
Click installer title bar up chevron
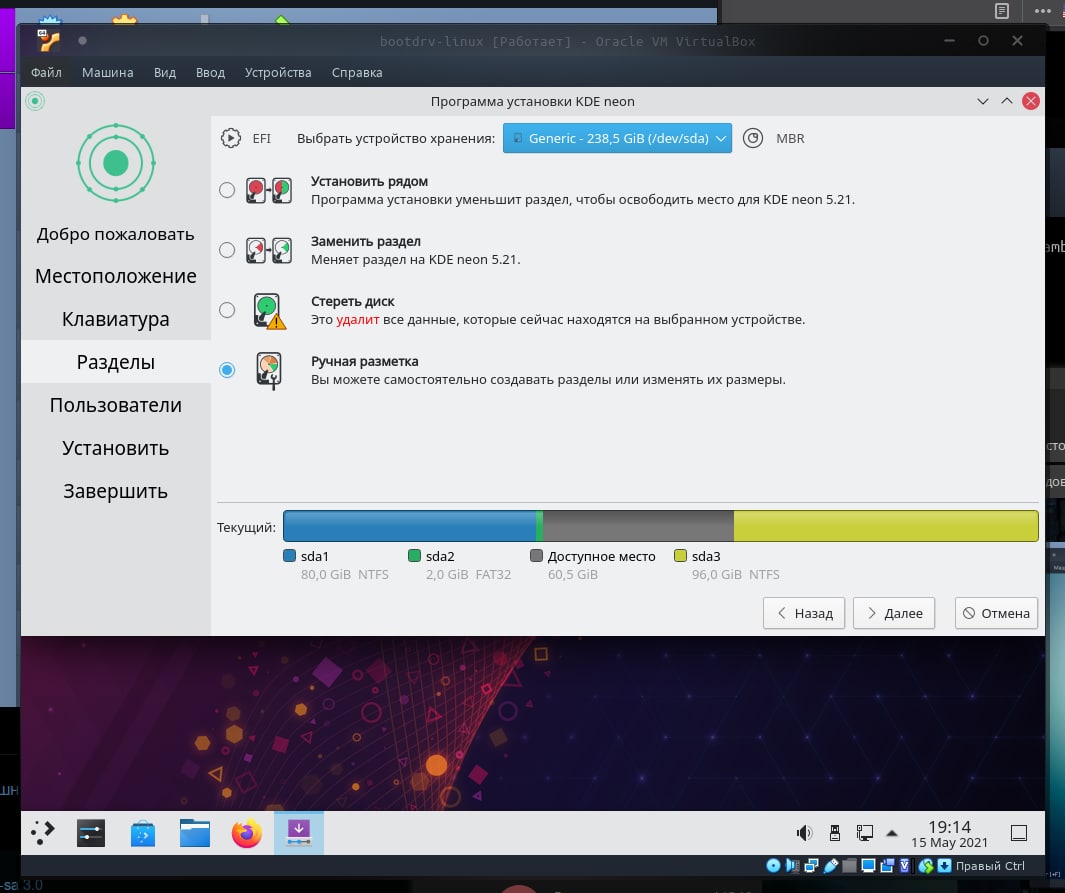tap(1007, 101)
